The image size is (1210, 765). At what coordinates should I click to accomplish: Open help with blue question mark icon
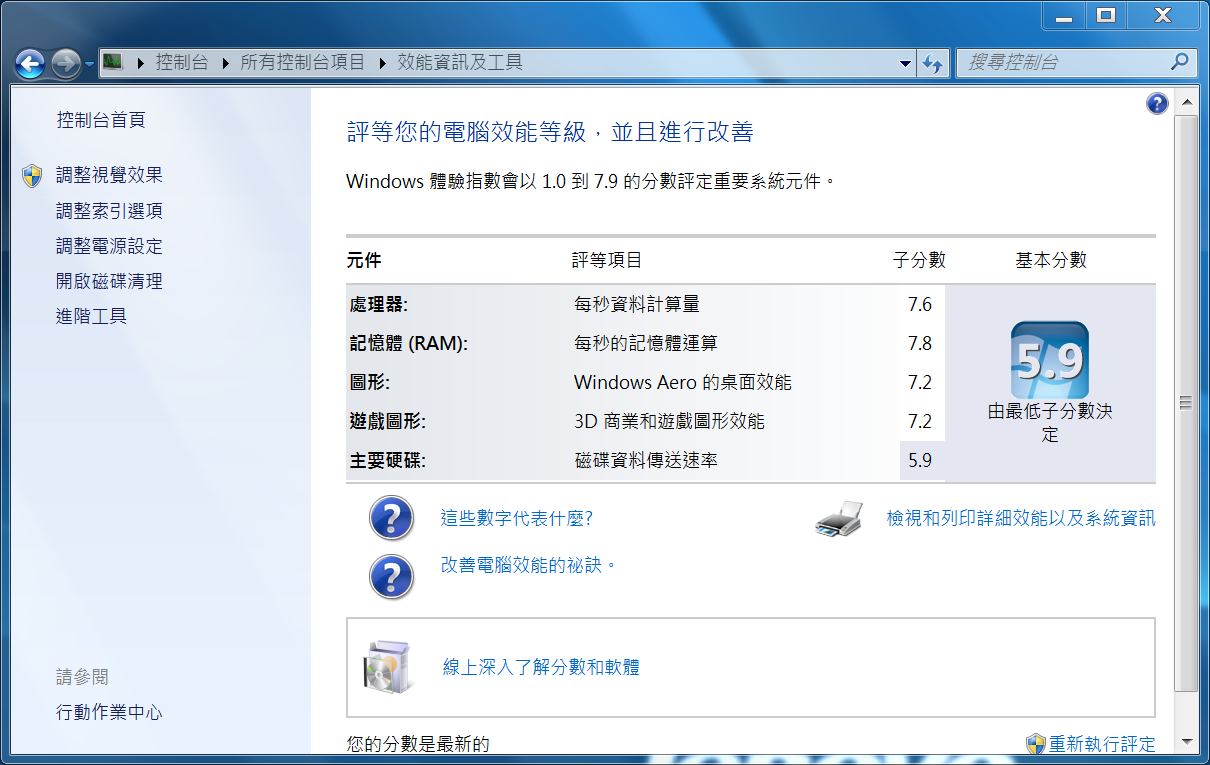click(1157, 103)
